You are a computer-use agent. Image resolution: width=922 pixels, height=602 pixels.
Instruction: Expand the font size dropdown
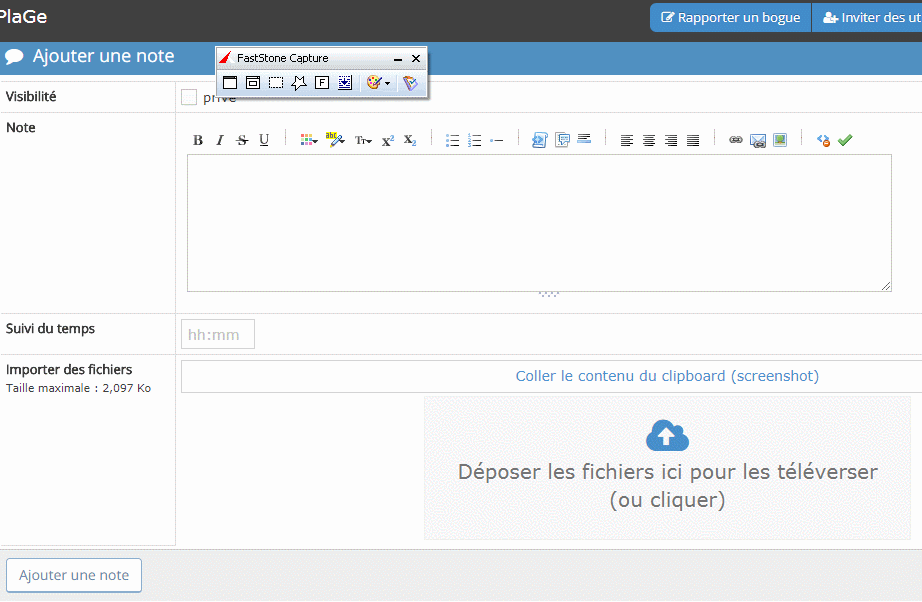pyautogui.click(x=363, y=140)
